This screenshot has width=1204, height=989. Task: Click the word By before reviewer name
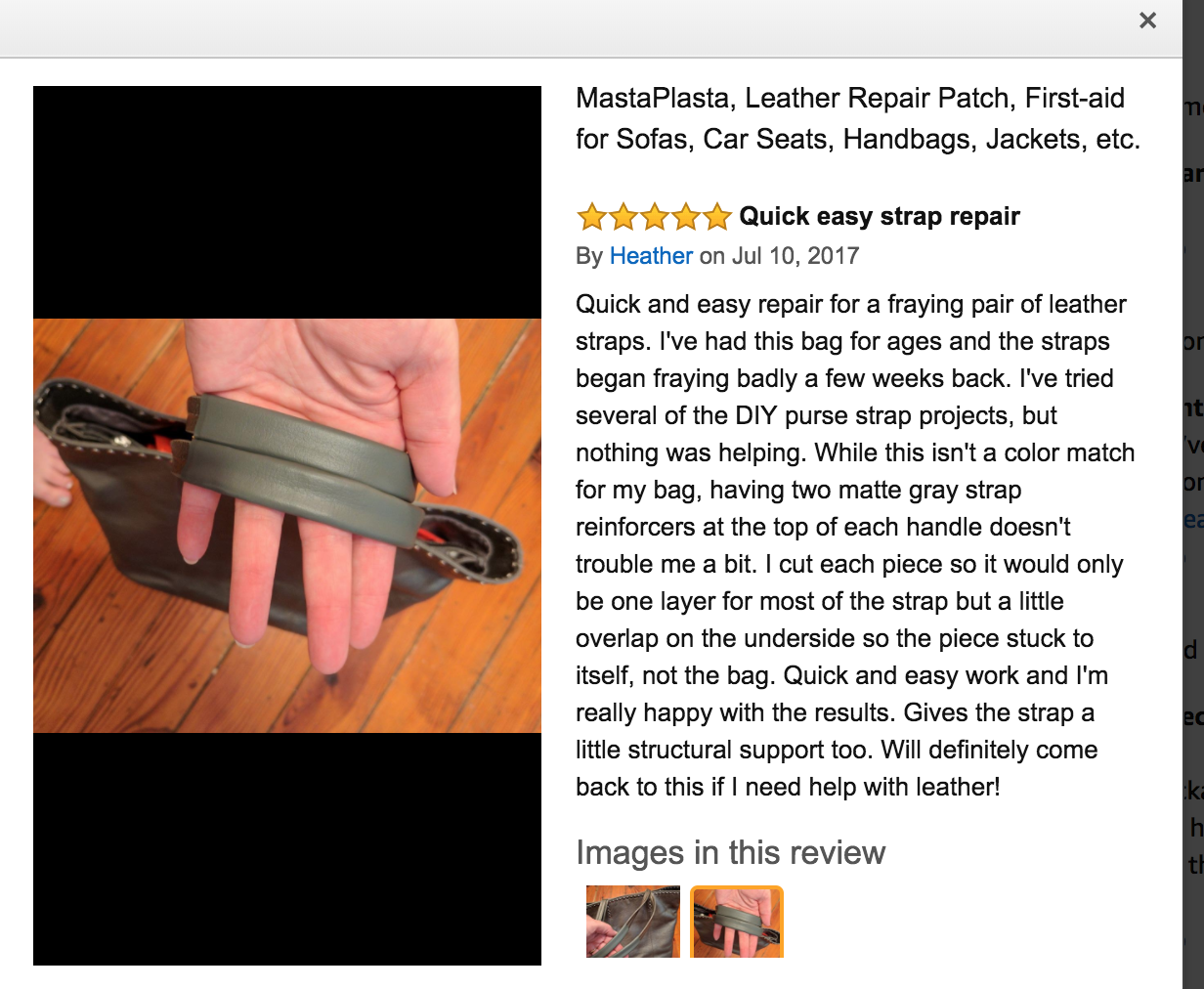[x=589, y=256]
